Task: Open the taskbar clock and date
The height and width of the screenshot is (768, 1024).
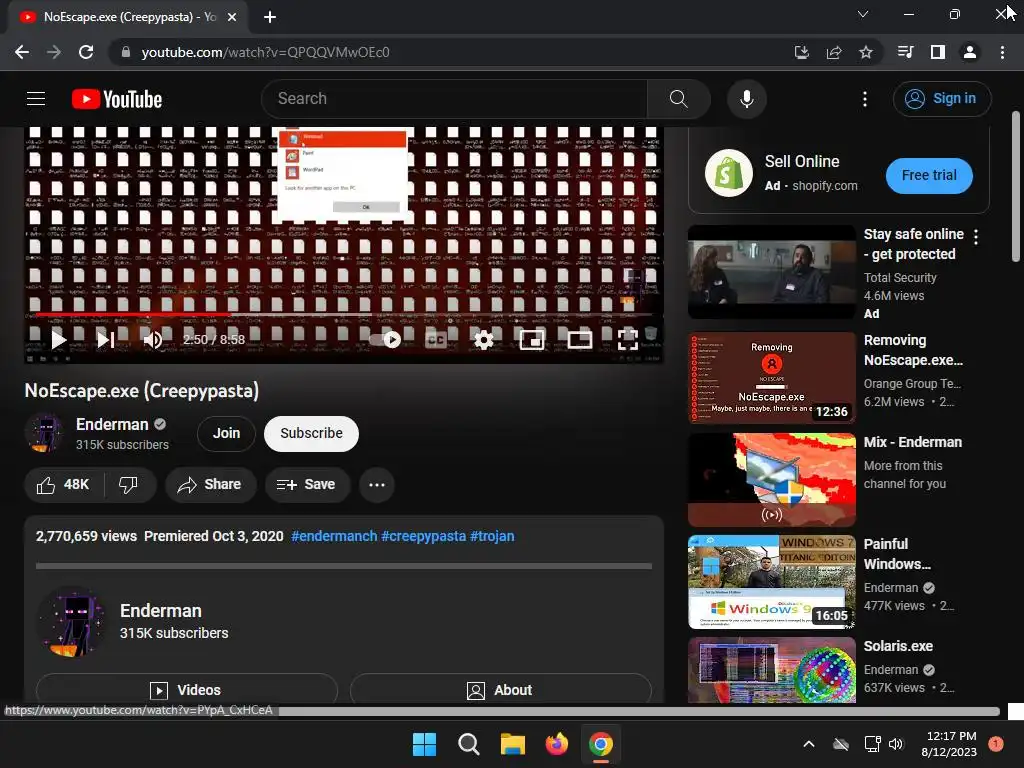Action: 950,744
